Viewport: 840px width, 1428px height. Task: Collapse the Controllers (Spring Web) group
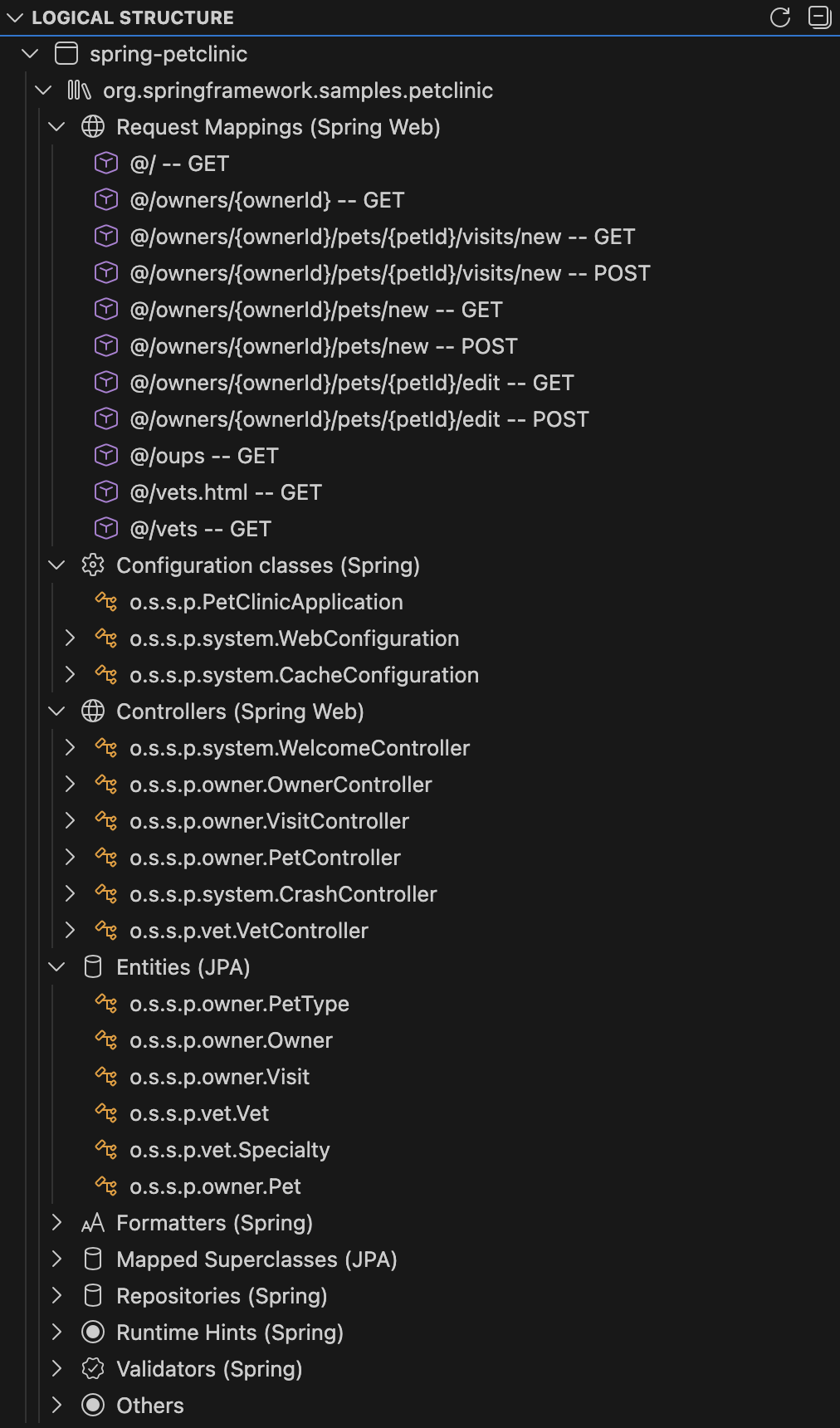[x=56, y=712]
